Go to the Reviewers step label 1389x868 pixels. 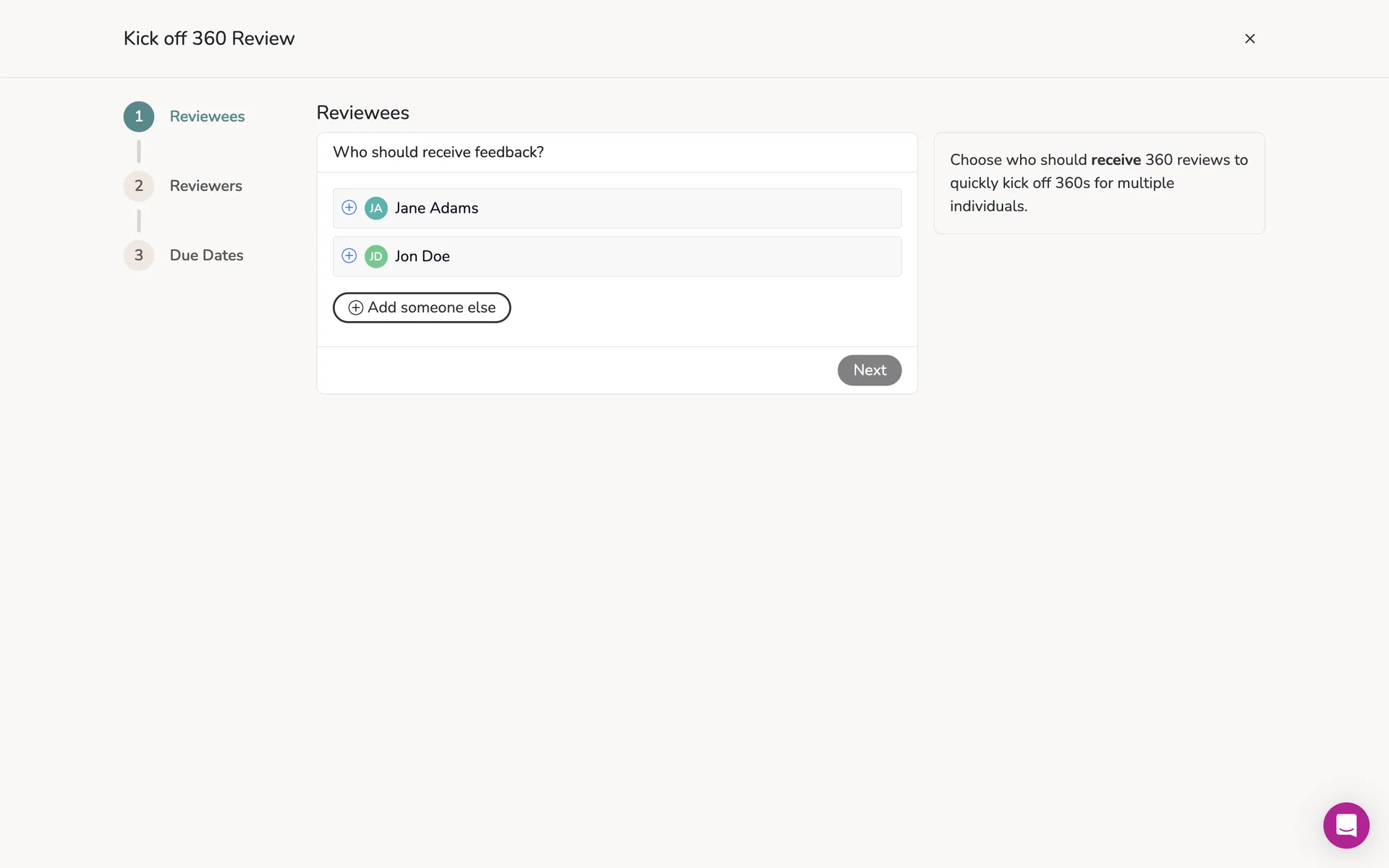[205, 186]
